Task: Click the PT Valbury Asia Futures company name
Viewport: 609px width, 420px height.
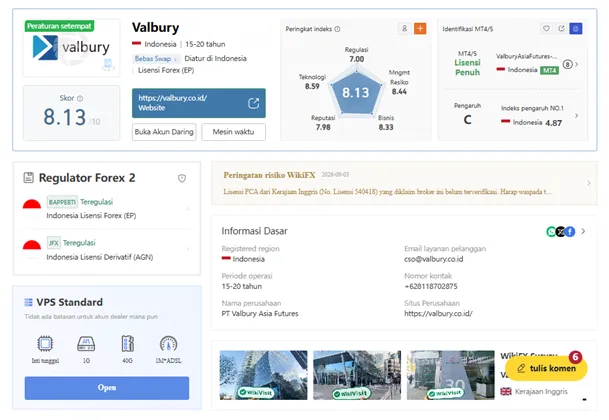Action: [260, 314]
